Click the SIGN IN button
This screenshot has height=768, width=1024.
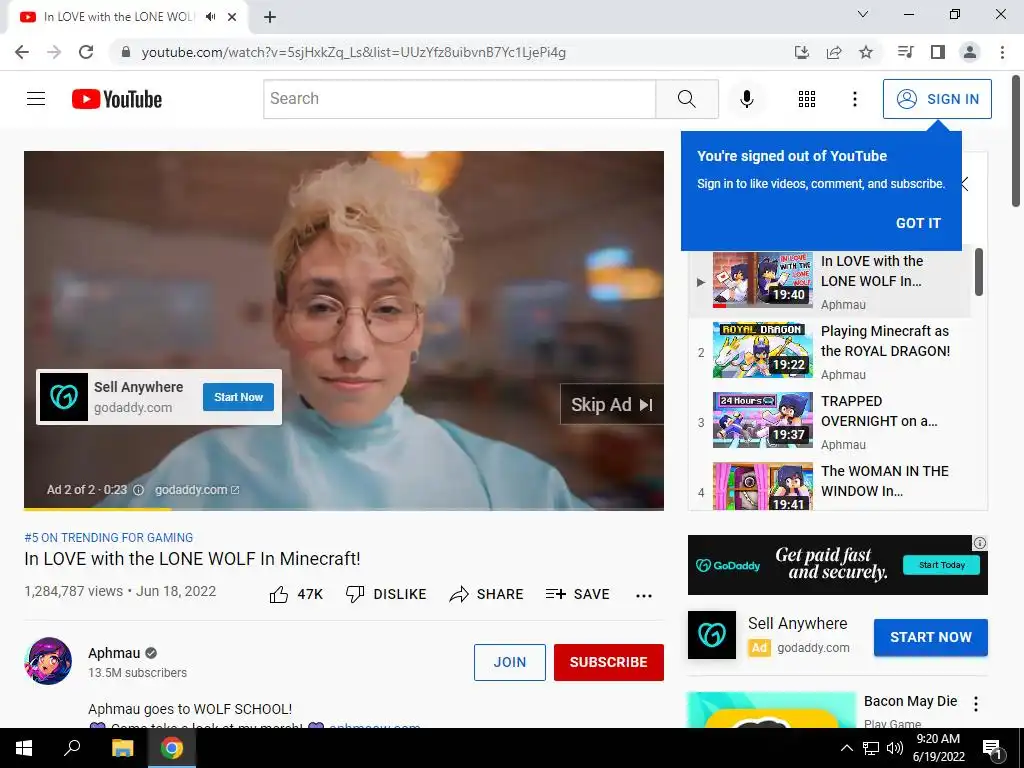937,99
